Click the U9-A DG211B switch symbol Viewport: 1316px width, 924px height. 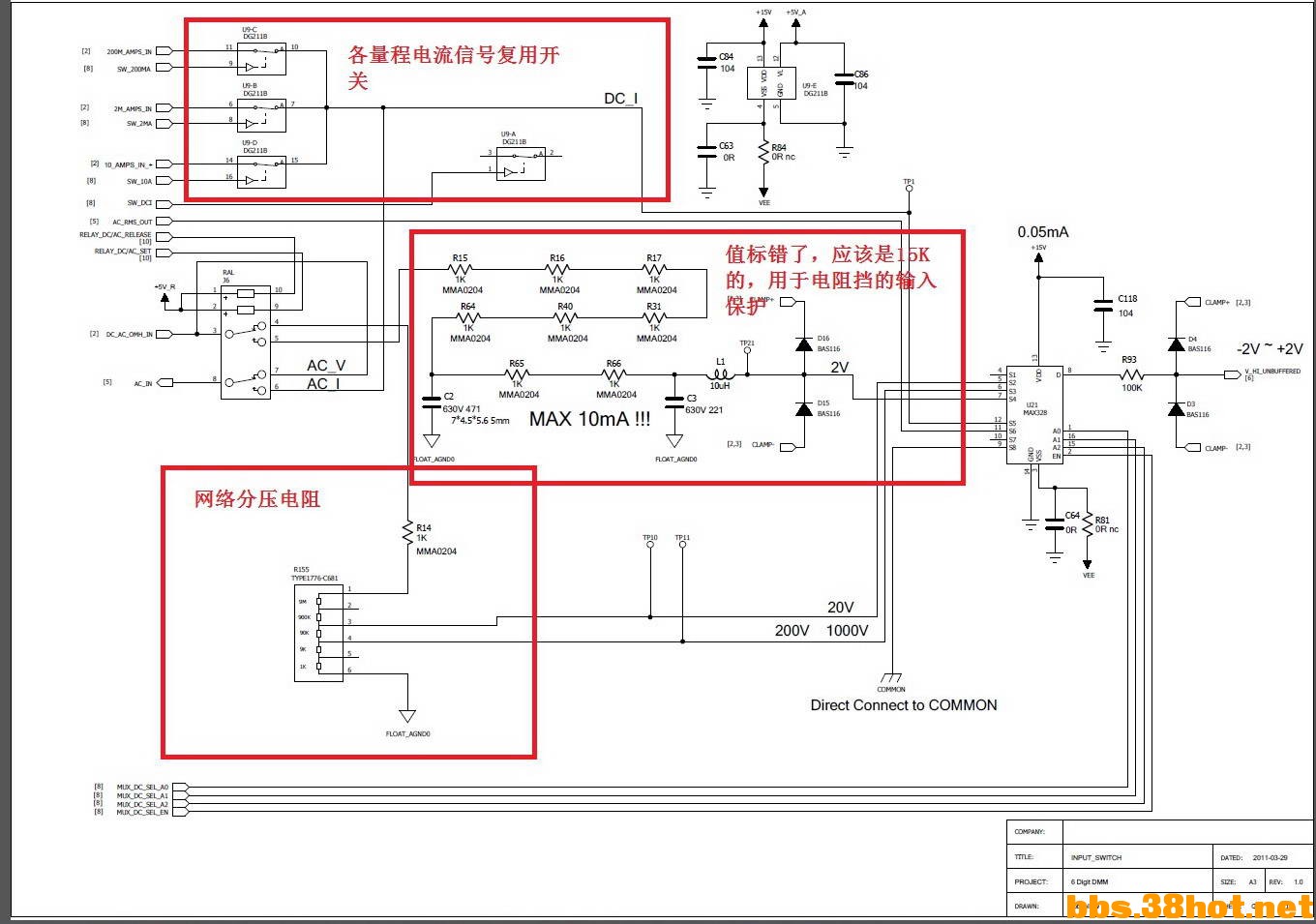[x=521, y=163]
